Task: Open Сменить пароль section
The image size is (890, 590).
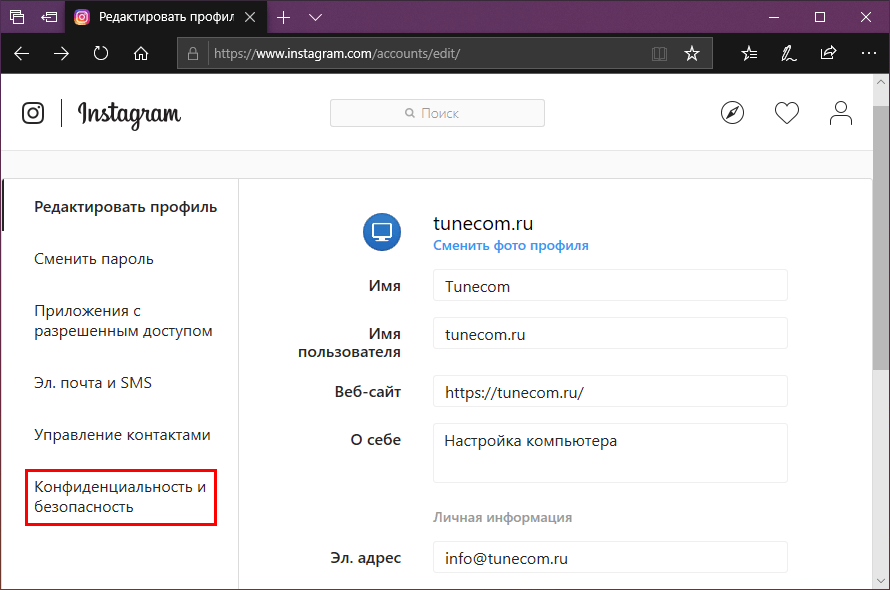Action: click(x=94, y=259)
